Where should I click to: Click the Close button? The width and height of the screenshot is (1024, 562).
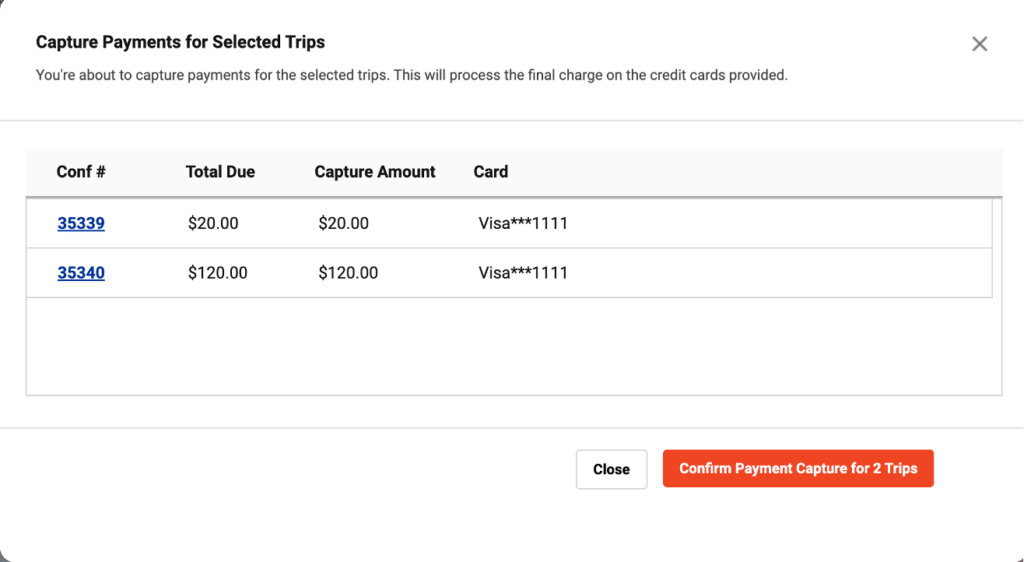coord(611,469)
